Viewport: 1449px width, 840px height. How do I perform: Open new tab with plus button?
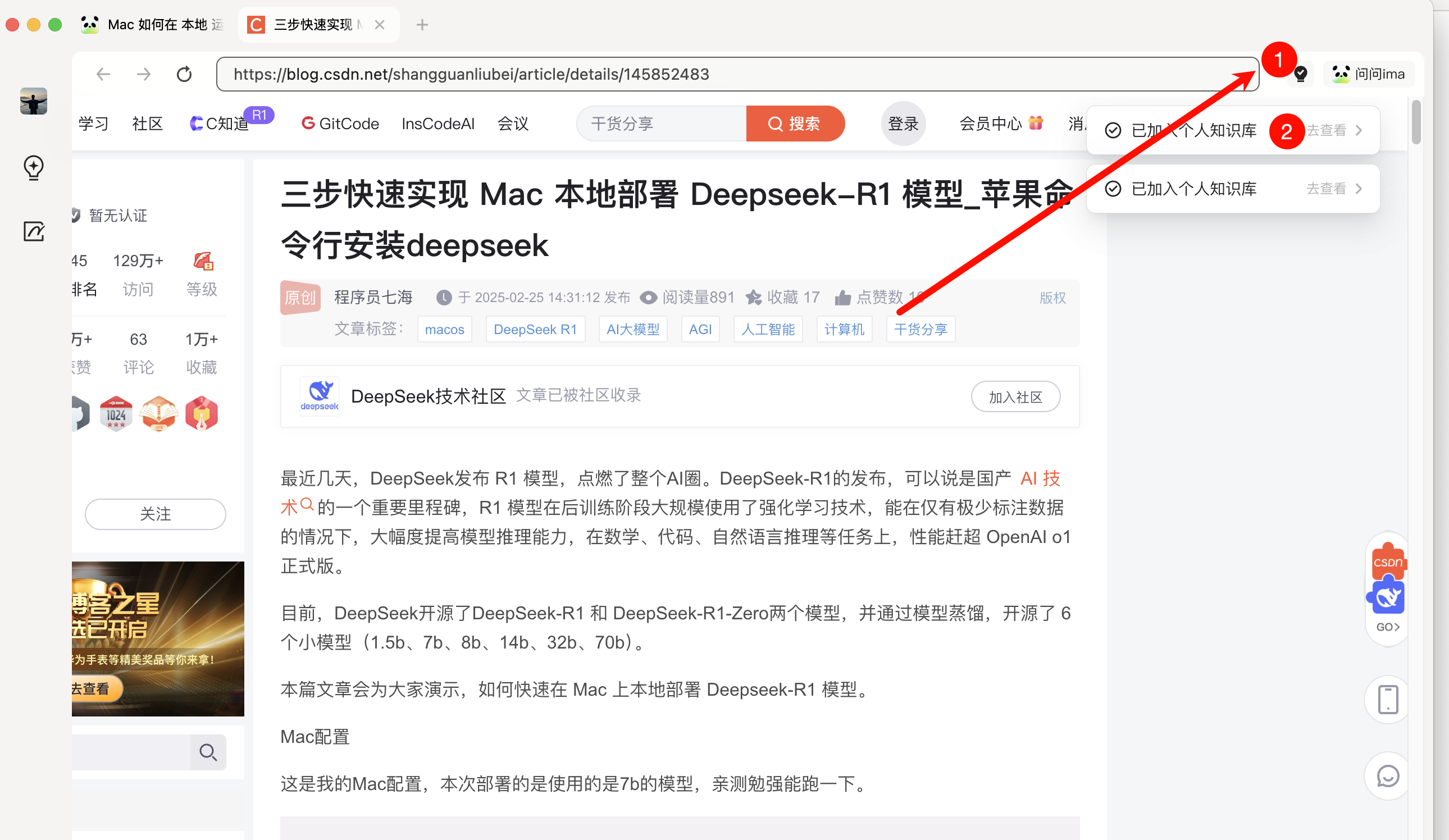click(x=422, y=25)
